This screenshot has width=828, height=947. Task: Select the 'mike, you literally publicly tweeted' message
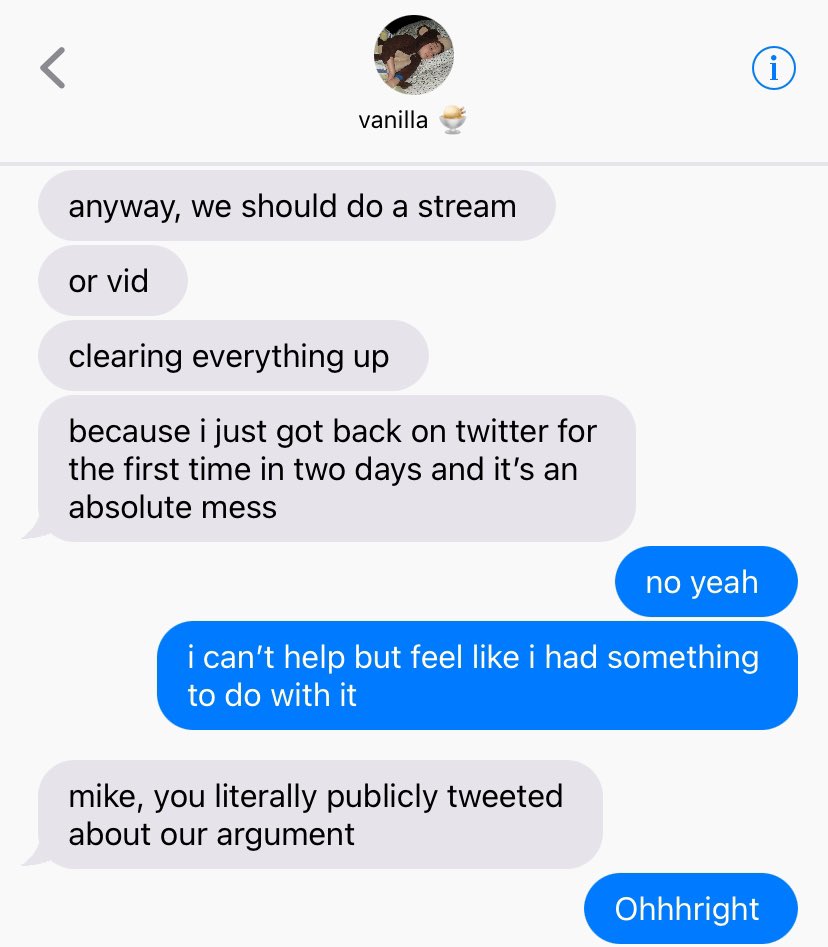click(320, 815)
